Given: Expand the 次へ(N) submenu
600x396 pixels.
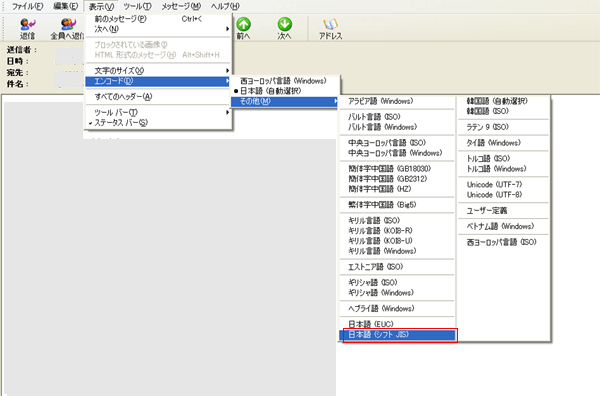Looking at the screenshot, I should [x=158, y=29].
